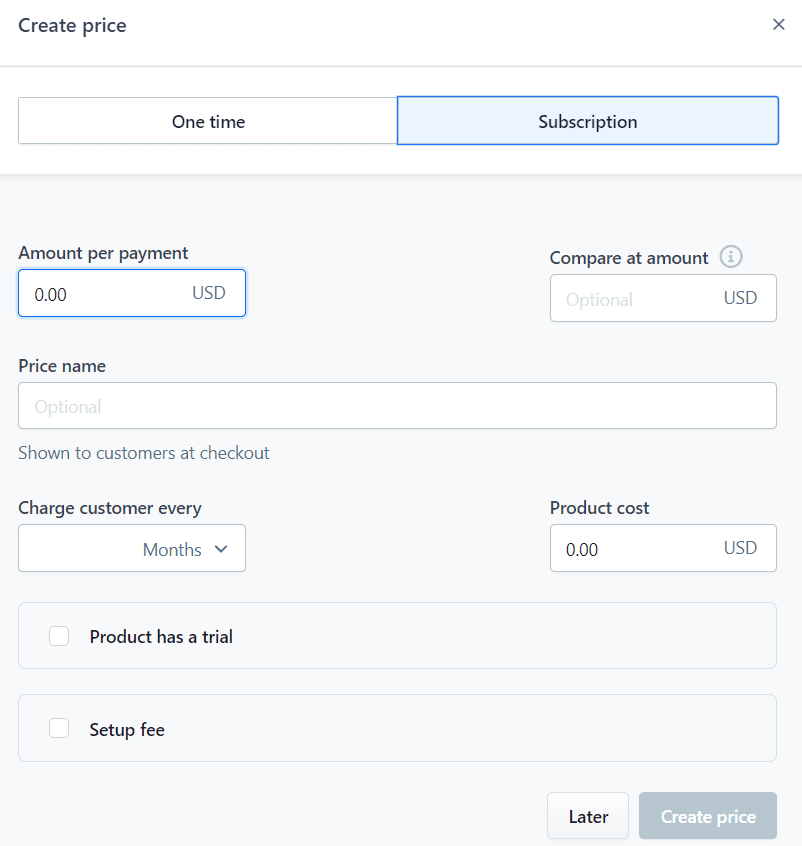Click the Compare at amount info icon

731,257
